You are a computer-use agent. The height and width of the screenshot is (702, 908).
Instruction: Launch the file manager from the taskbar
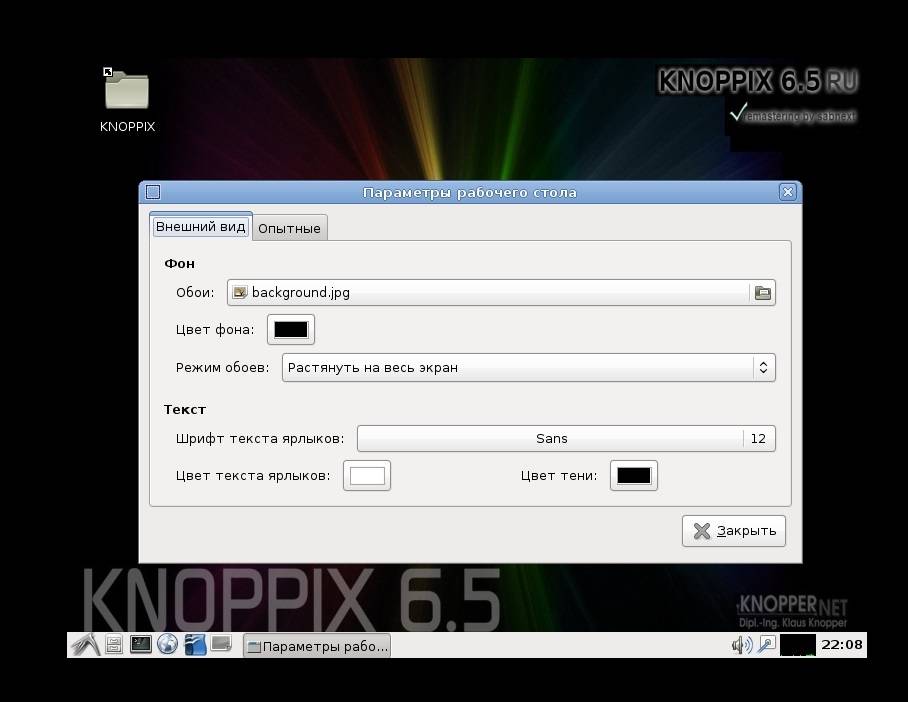tap(114, 645)
